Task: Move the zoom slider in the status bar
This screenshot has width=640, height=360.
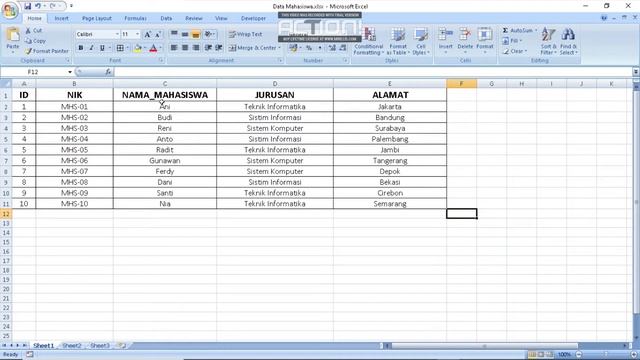Action: [606, 355]
